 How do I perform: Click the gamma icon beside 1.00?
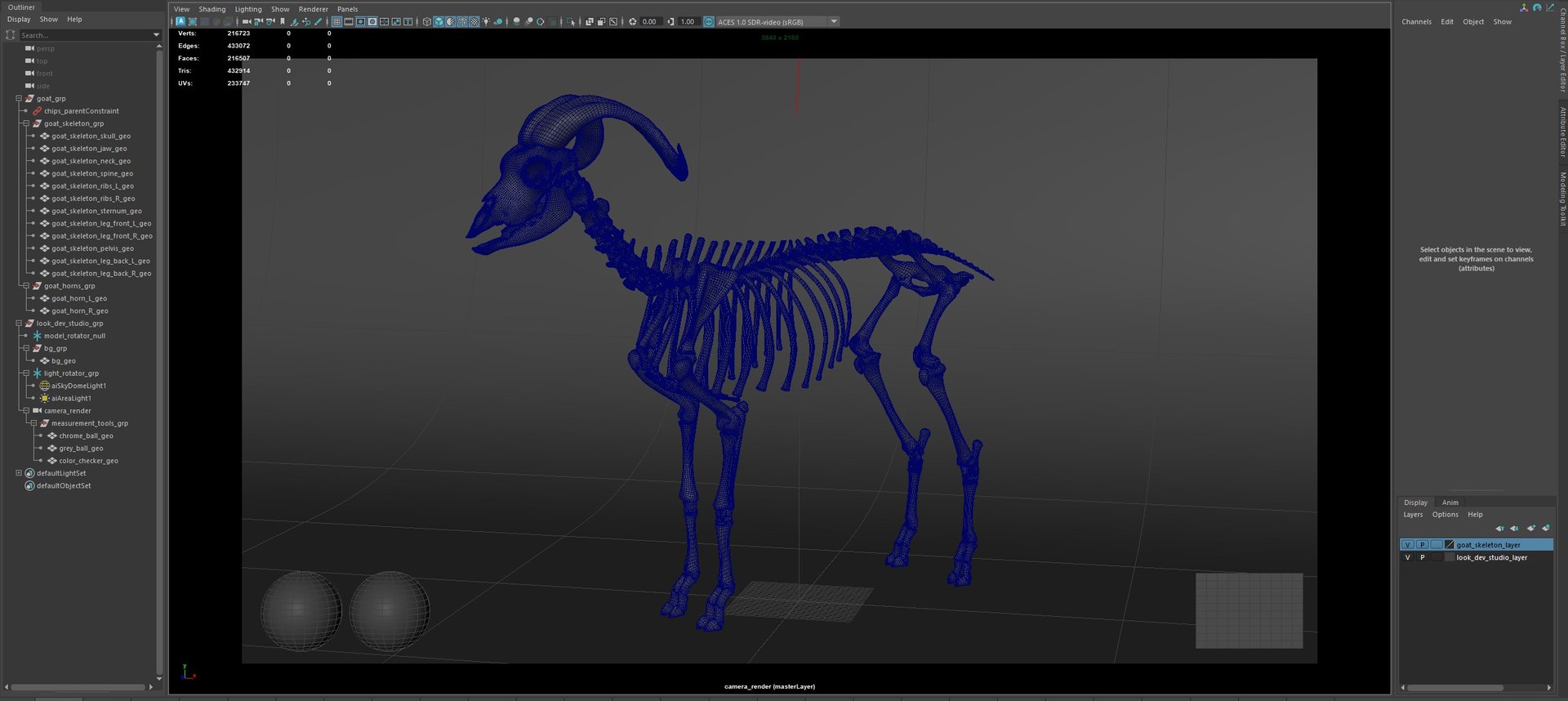[x=670, y=21]
